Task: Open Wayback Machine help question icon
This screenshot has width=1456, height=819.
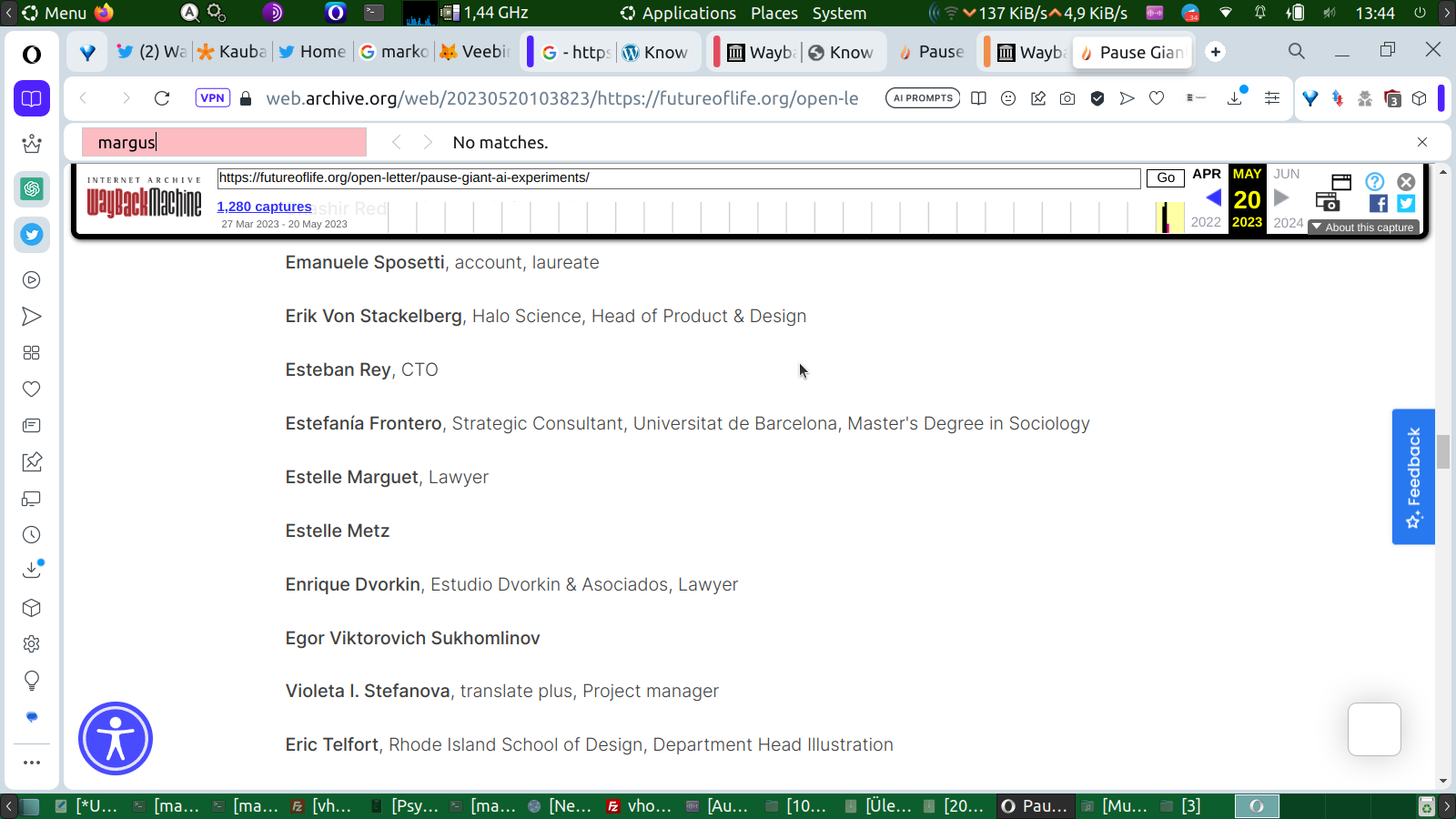Action: tap(1375, 182)
